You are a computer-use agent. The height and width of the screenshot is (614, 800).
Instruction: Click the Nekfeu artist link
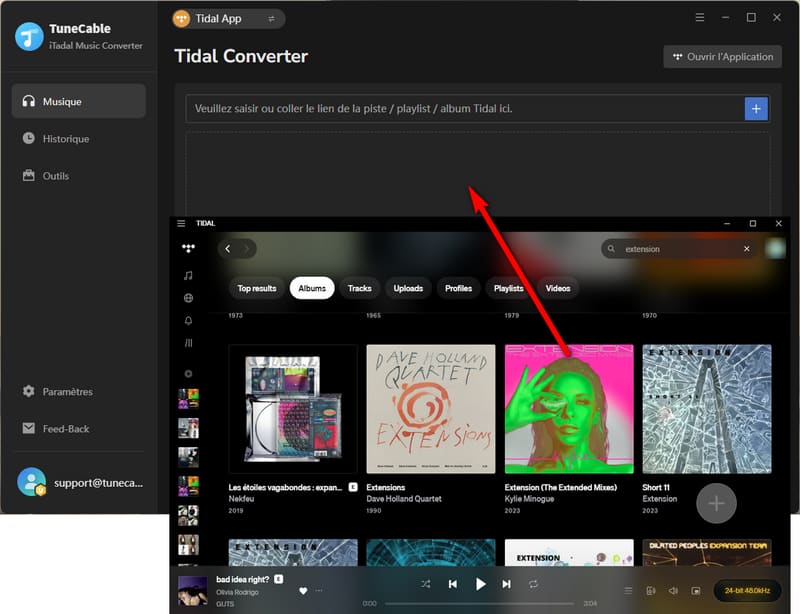(x=241, y=499)
